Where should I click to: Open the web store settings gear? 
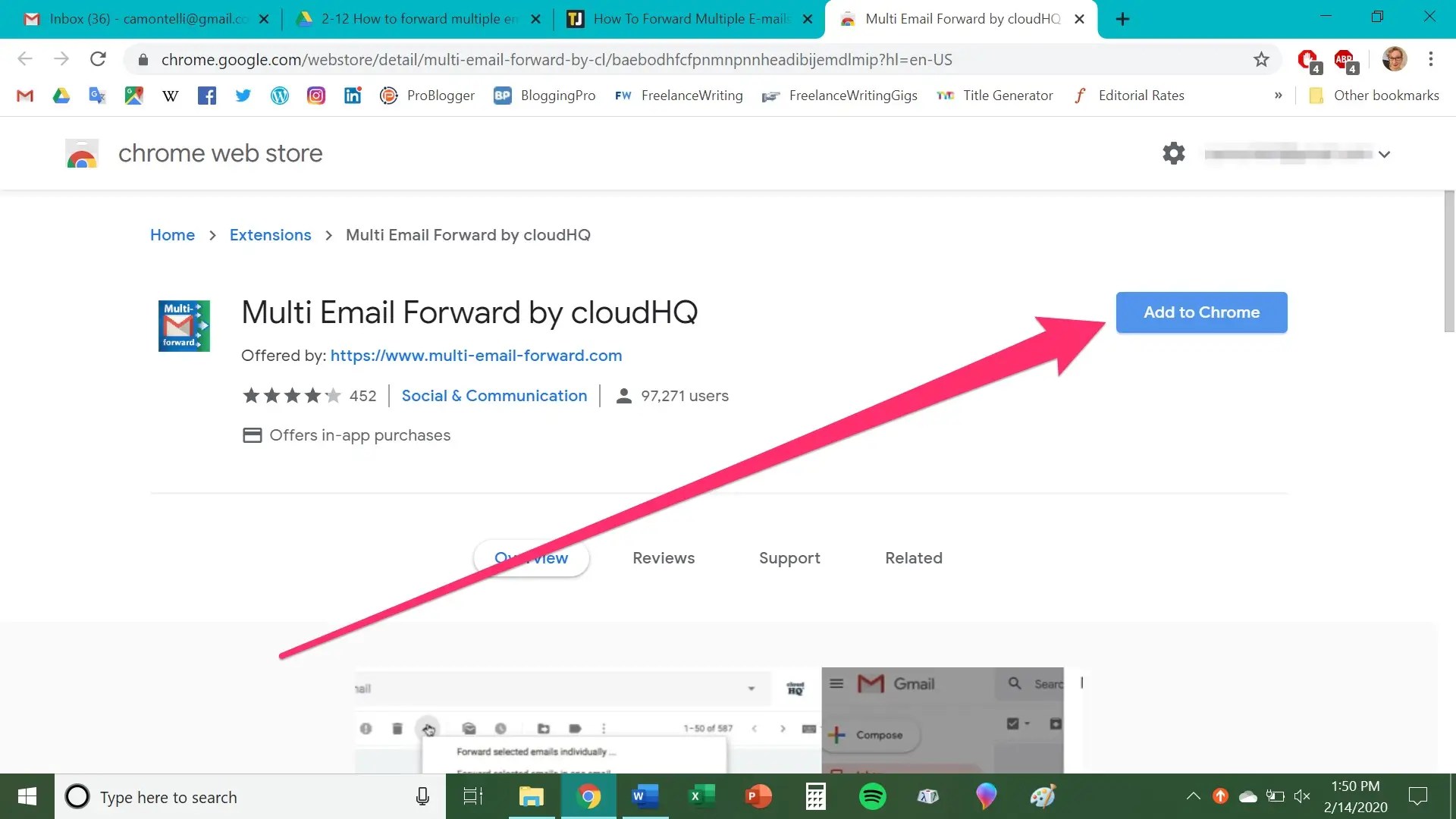click(x=1173, y=153)
